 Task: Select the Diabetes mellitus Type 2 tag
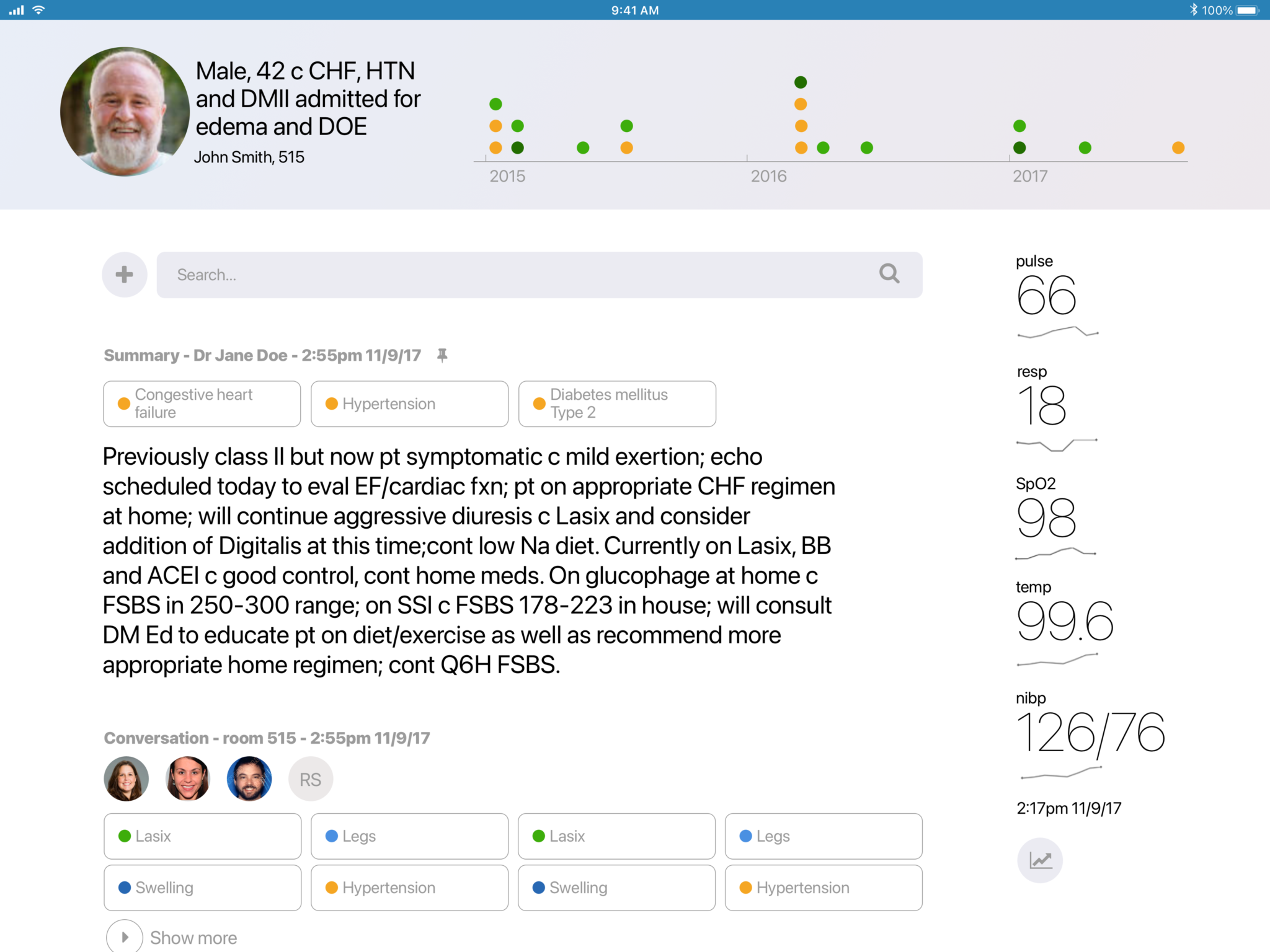click(617, 403)
